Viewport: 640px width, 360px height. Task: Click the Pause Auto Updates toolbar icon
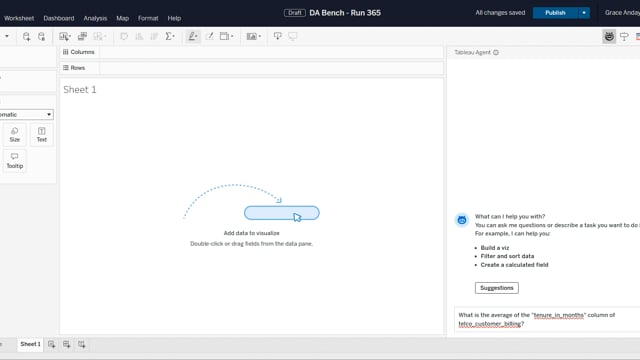42,37
